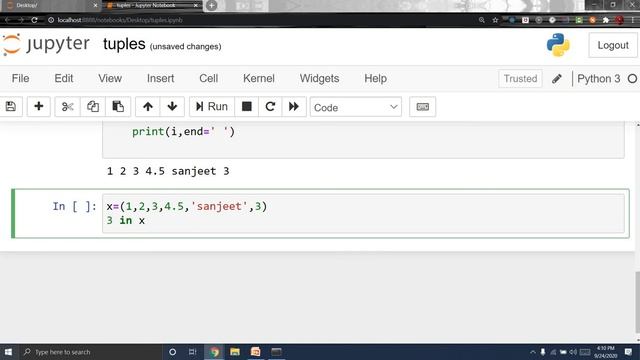Click the kernel idle circle indicator
Screen dimensions: 640x360
[632, 79]
